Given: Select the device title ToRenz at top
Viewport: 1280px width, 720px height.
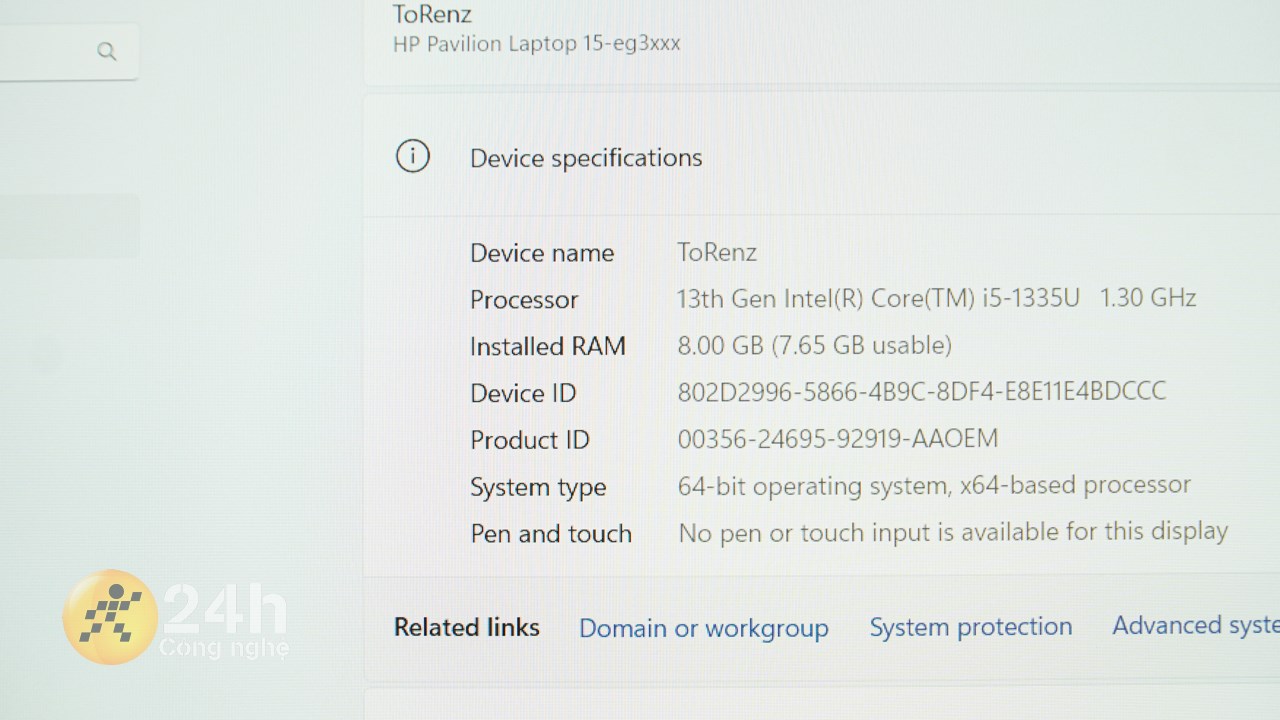Looking at the screenshot, I should 432,14.
